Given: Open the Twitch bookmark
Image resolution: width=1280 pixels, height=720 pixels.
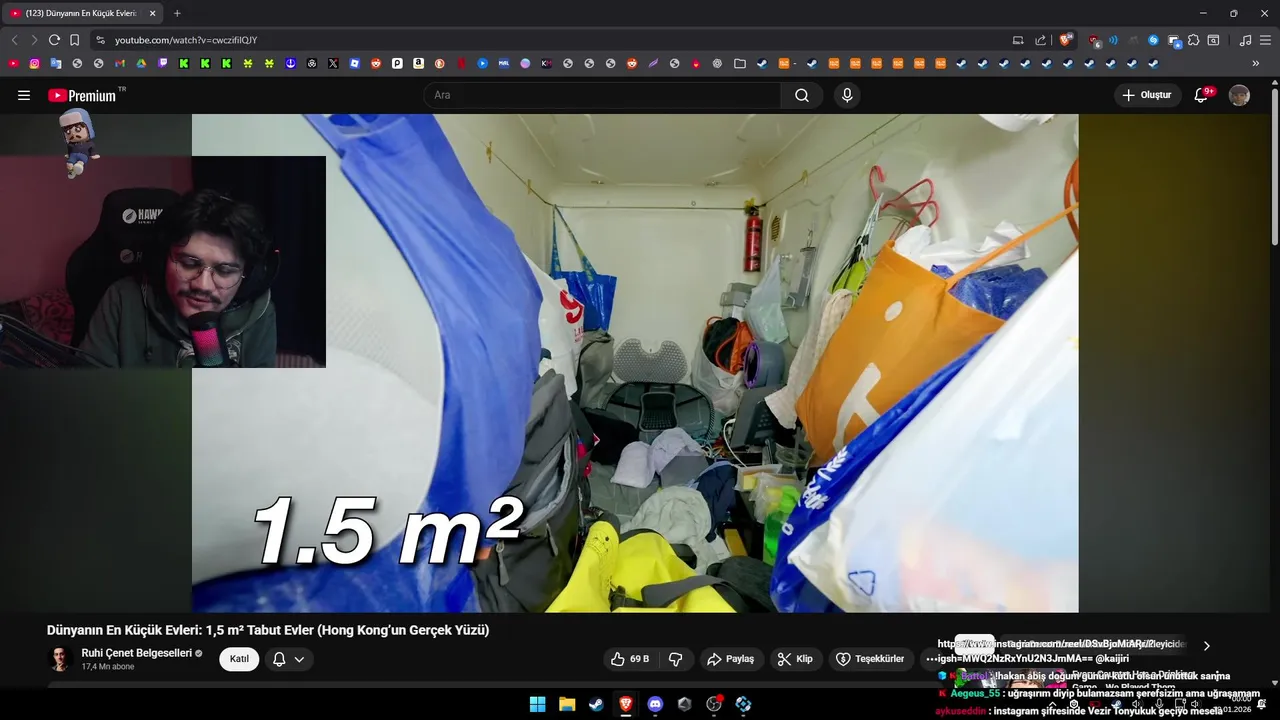Looking at the screenshot, I should pos(163,63).
